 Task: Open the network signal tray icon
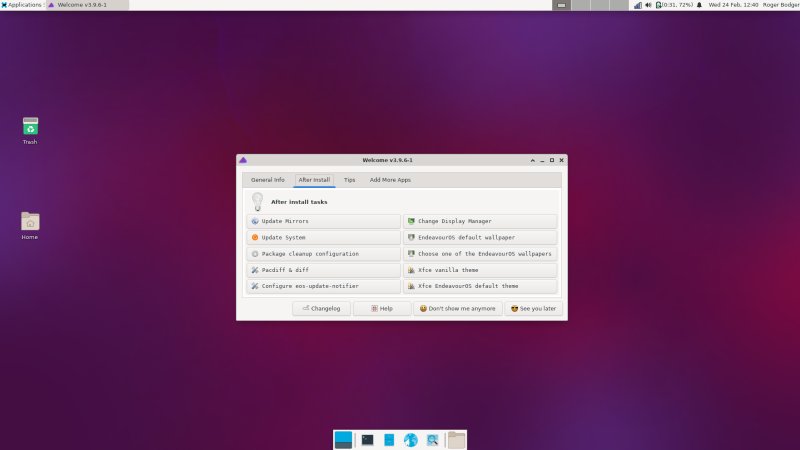(x=638, y=5)
